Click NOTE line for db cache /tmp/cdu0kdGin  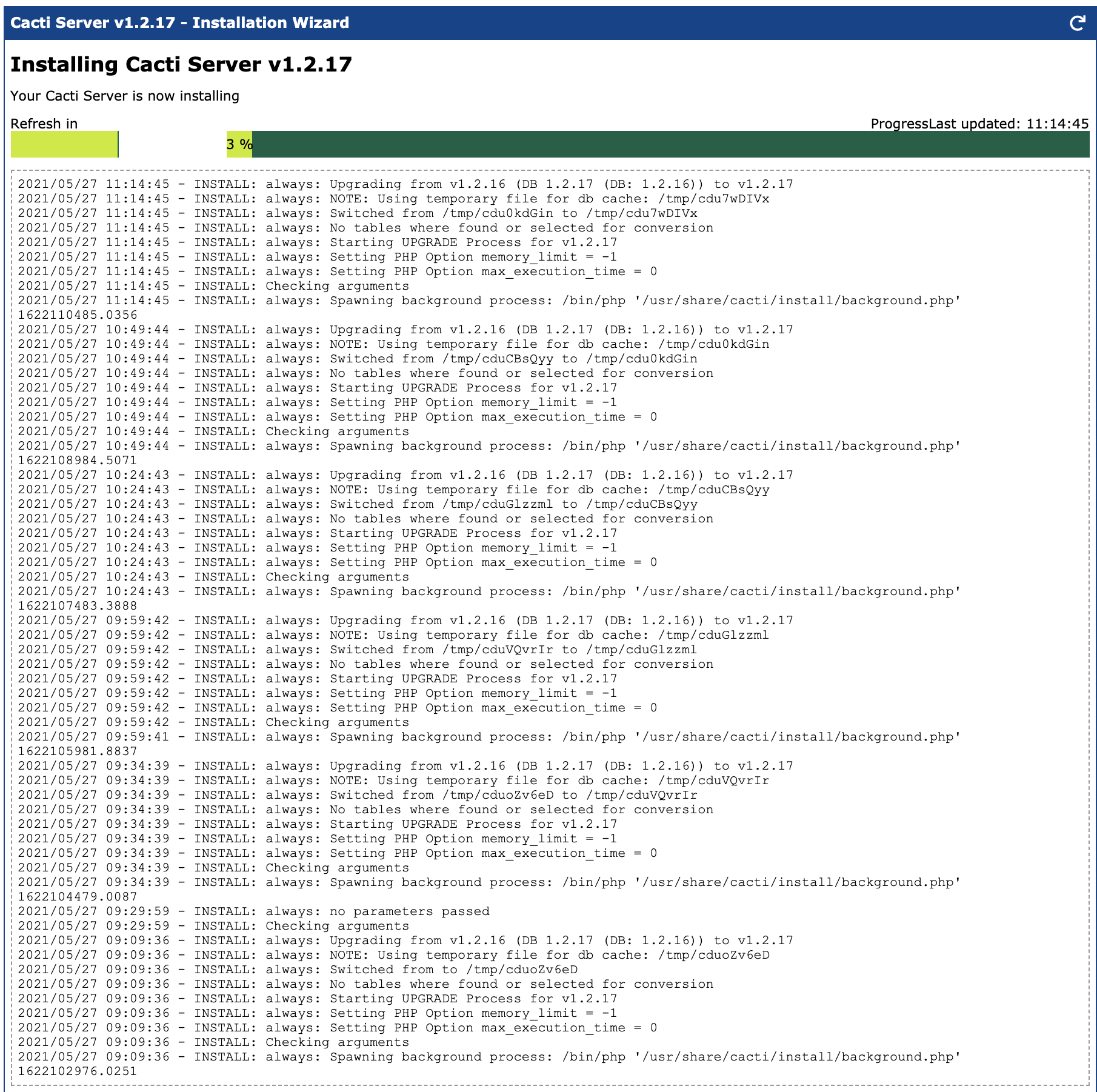pyautogui.click(x=393, y=344)
